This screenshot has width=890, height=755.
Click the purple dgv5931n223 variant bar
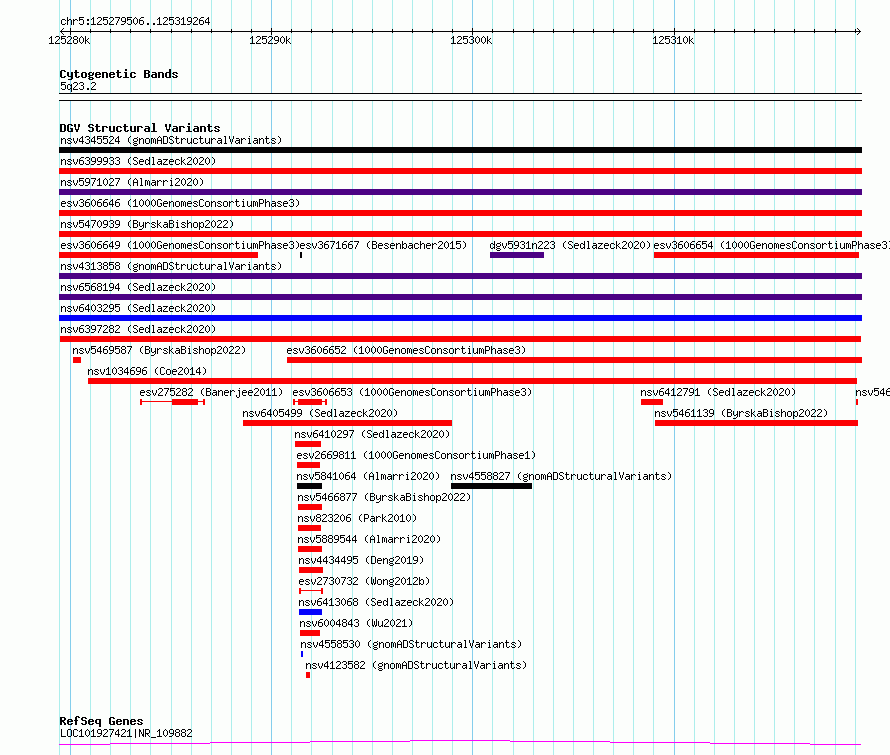517,255
